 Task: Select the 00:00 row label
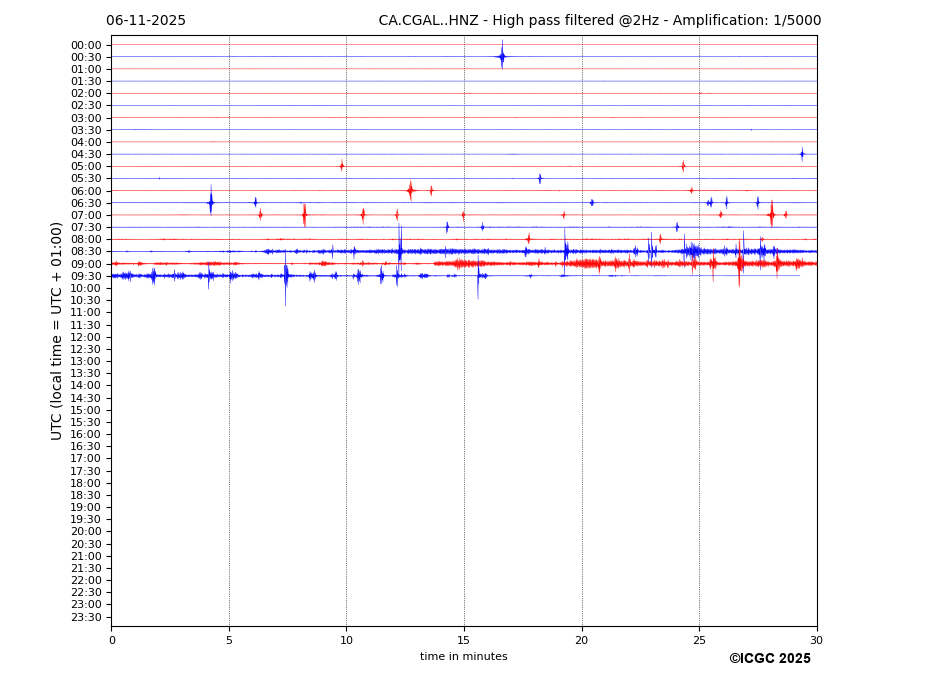[86, 45]
